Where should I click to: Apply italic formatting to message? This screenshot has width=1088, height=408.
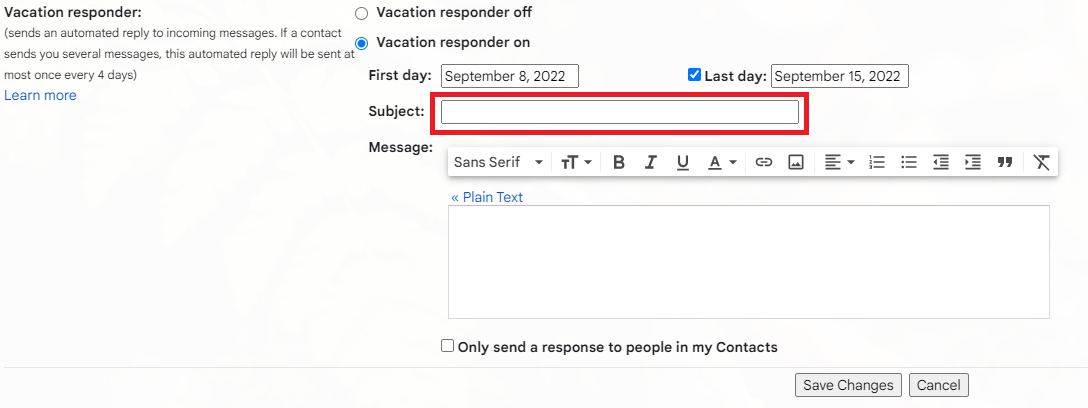[x=650, y=162]
